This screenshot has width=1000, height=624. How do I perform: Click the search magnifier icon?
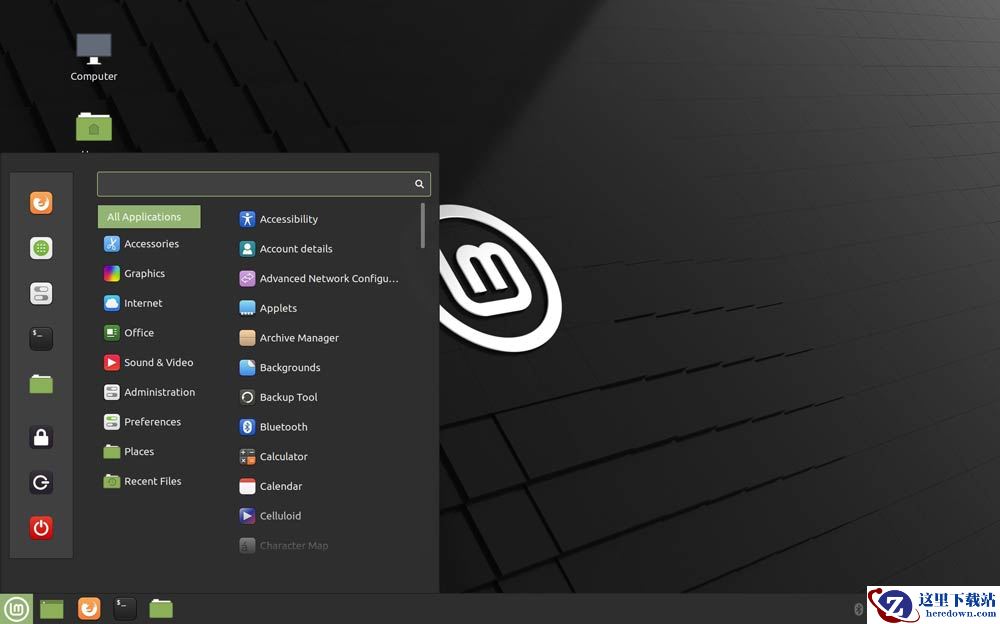click(419, 184)
